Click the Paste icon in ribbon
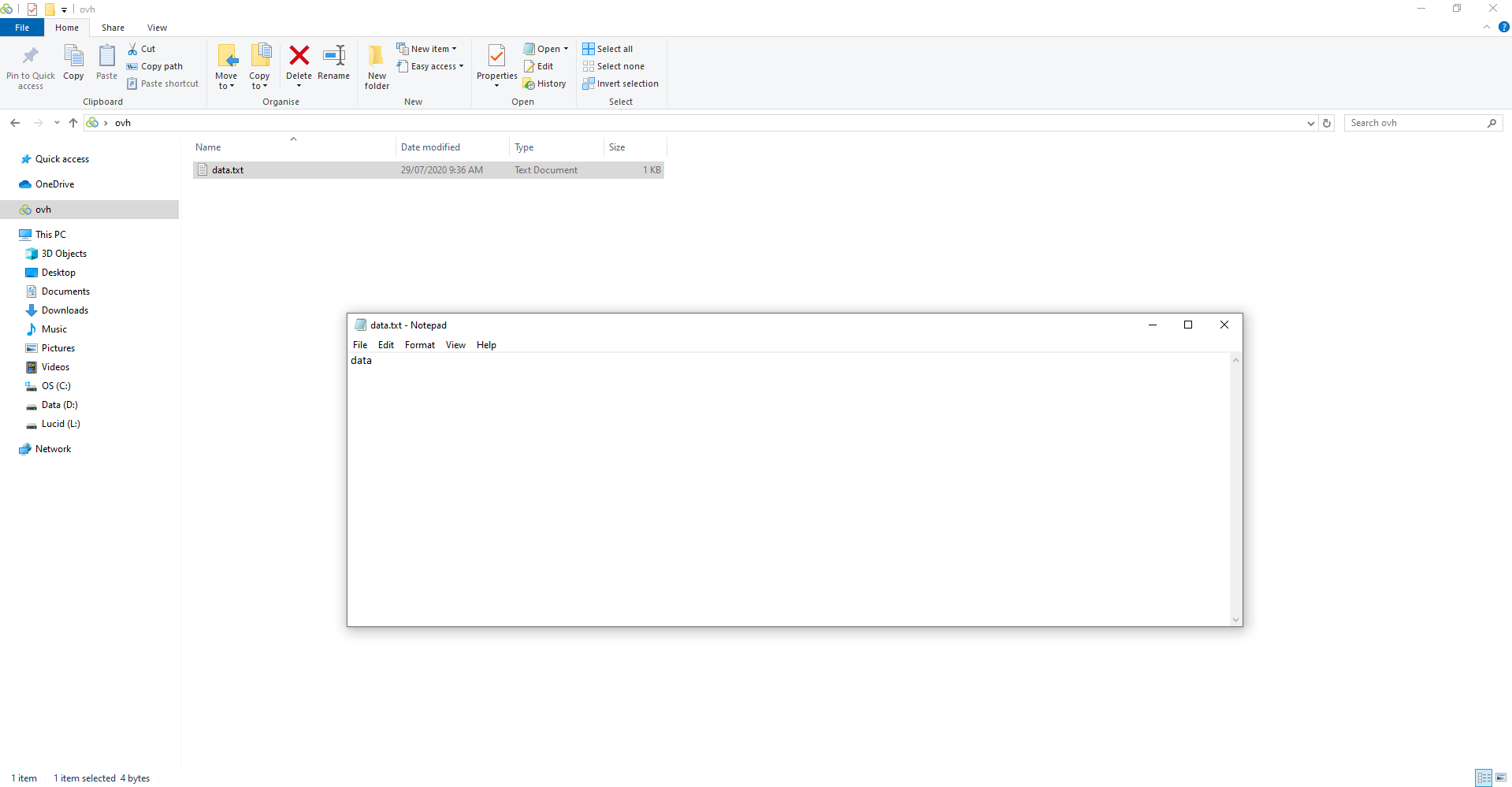 (106, 57)
